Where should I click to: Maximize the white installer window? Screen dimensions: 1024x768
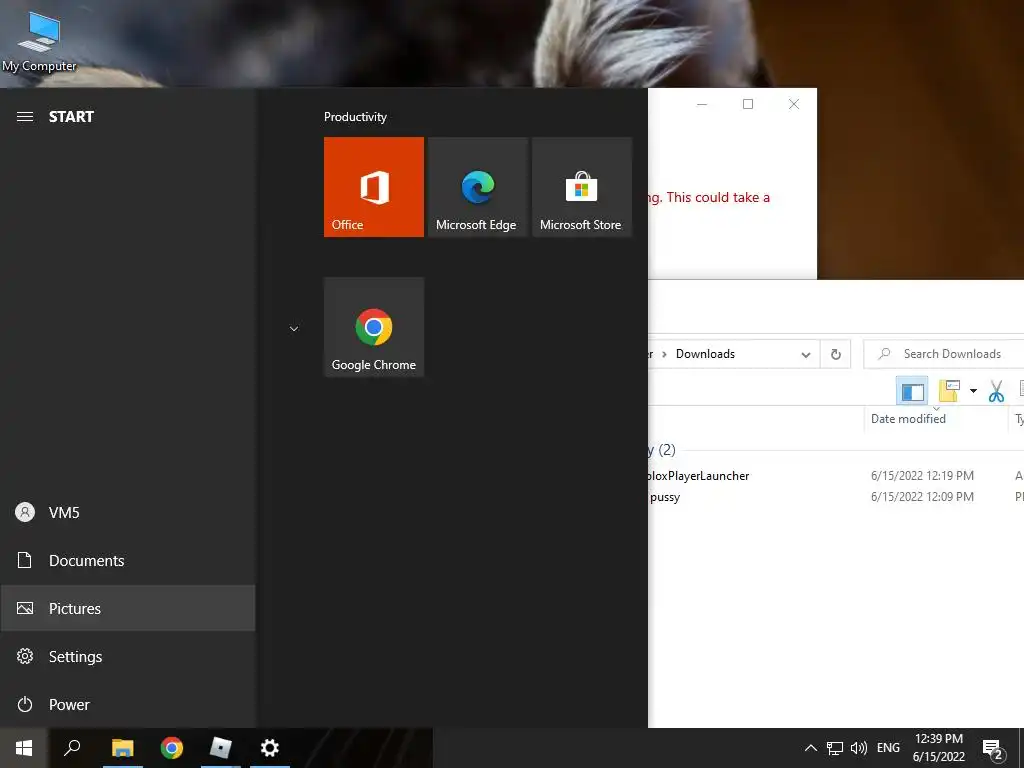[x=748, y=104]
